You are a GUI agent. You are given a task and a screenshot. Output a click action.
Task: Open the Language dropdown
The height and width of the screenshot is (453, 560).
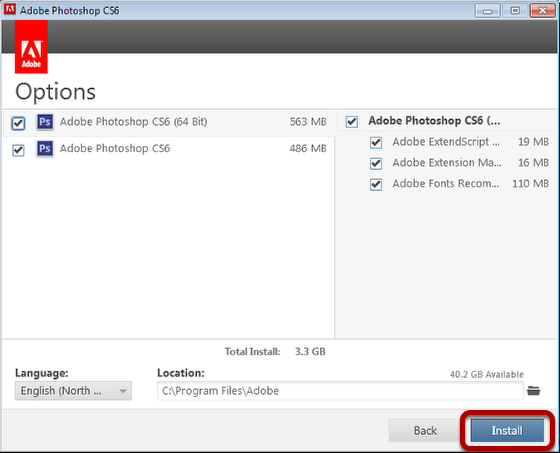coord(73,390)
